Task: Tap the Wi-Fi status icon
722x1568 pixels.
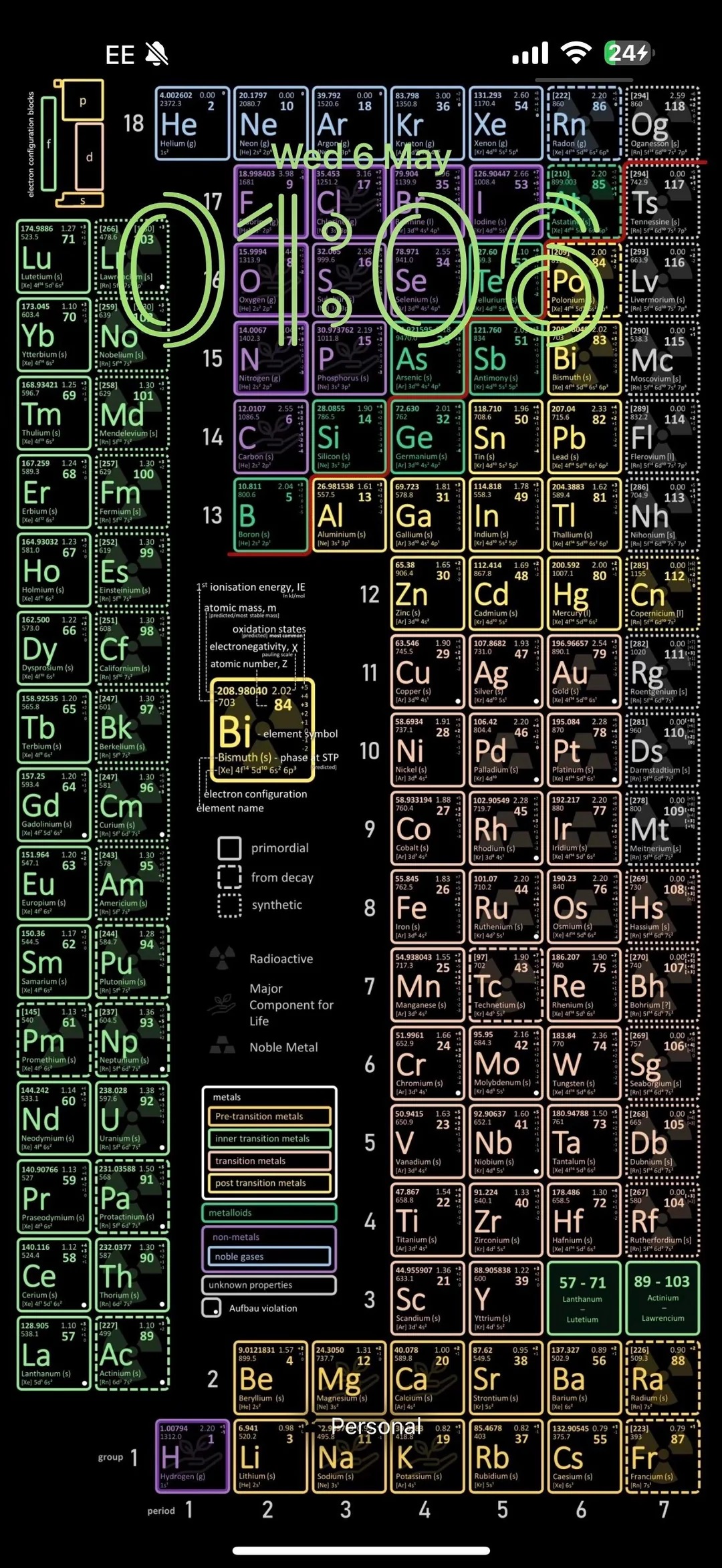Action: 576,53
